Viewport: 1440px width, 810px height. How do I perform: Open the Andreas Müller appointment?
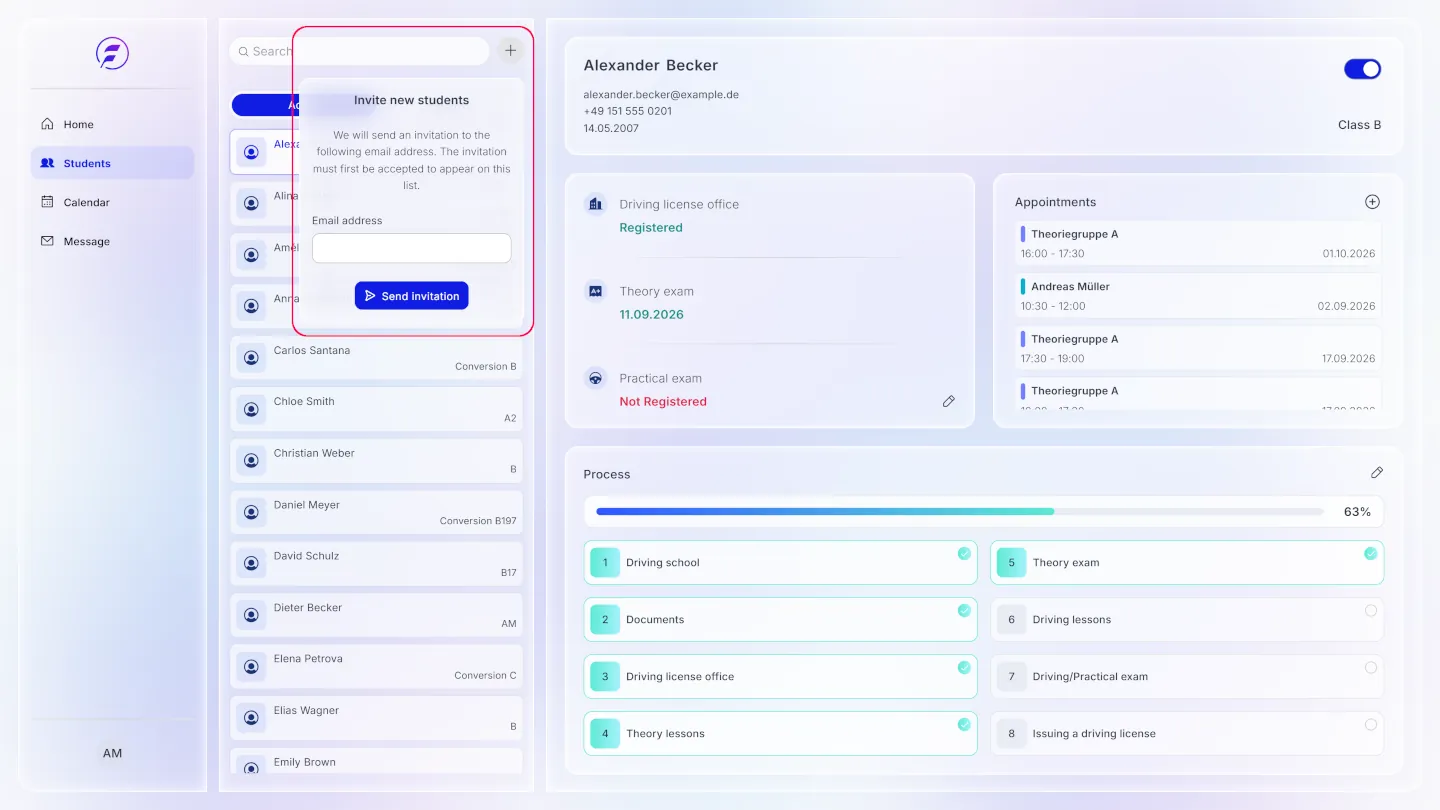tap(1198, 296)
